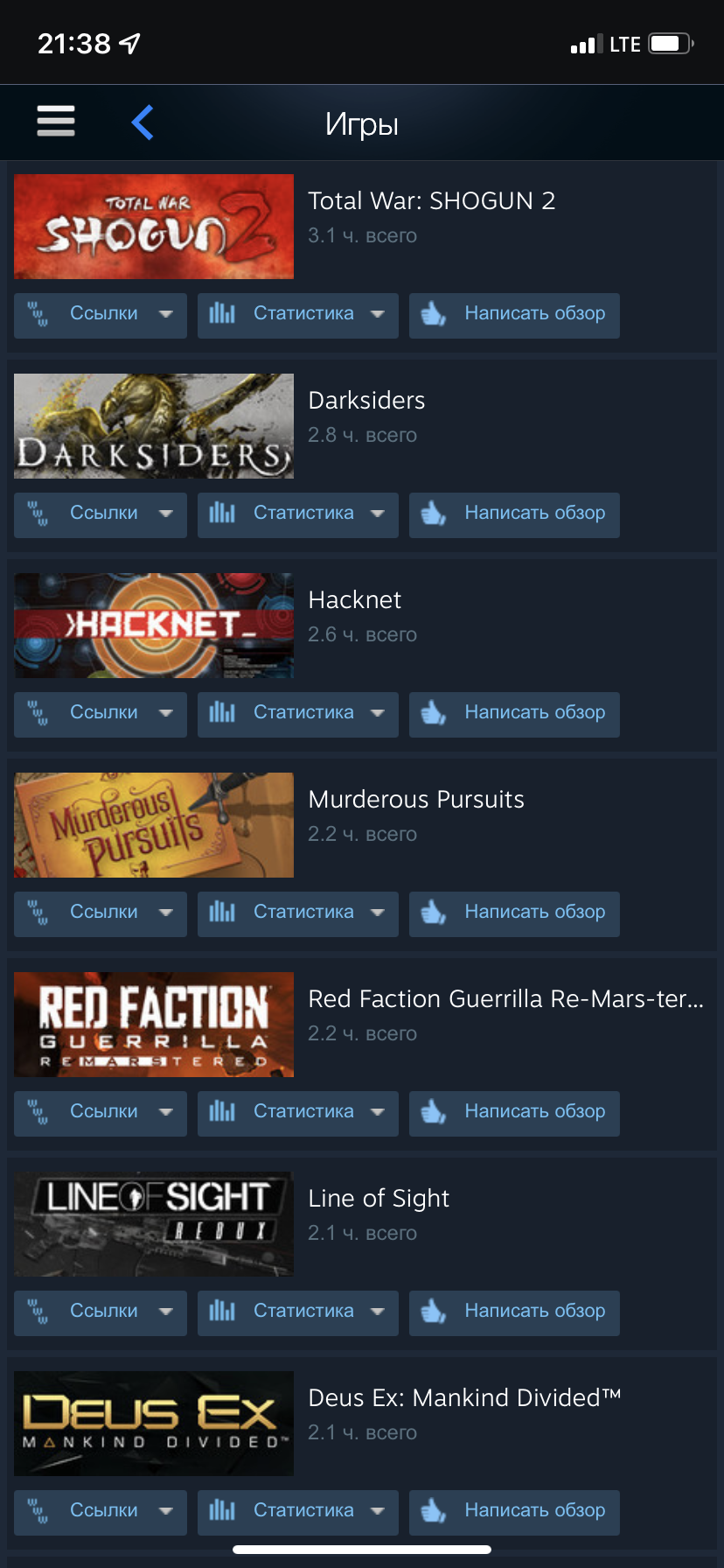Image resolution: width=724 pixels, height=1568 pixels.
Task: Click thumbs-up icon for Total War: SHOGUN 2
Action: (x=434, y=313)
